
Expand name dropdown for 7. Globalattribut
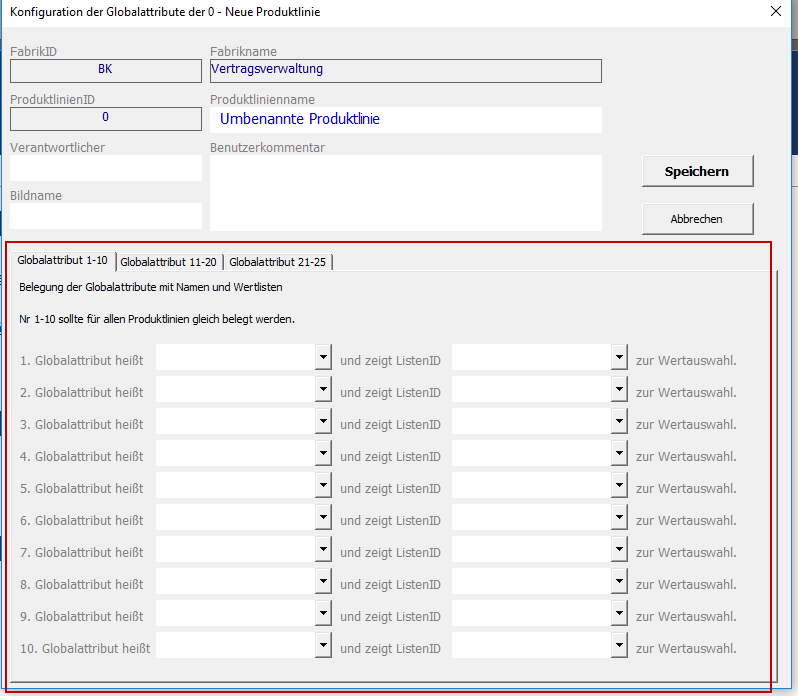323,550
